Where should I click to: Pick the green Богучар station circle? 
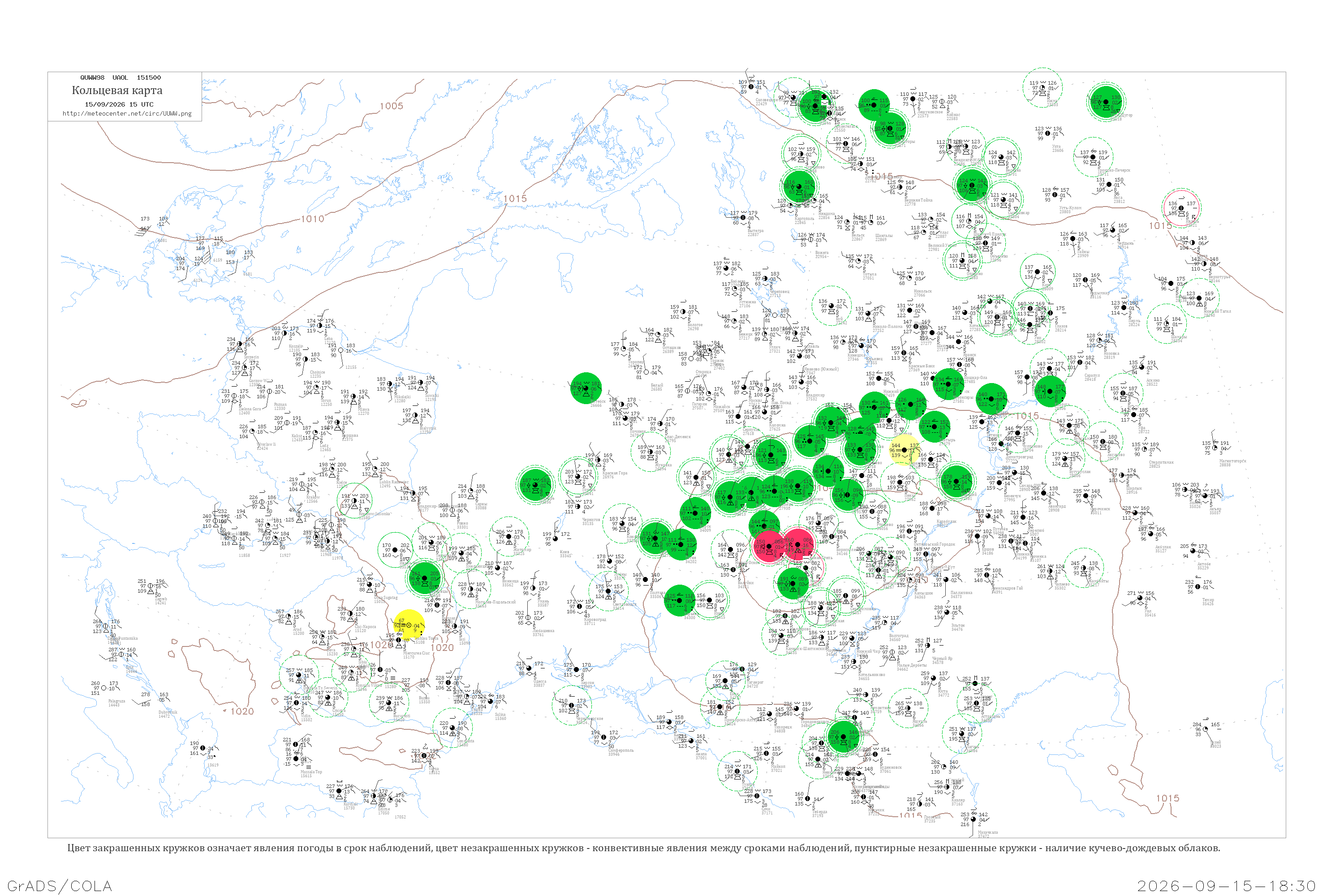point(793,584)
